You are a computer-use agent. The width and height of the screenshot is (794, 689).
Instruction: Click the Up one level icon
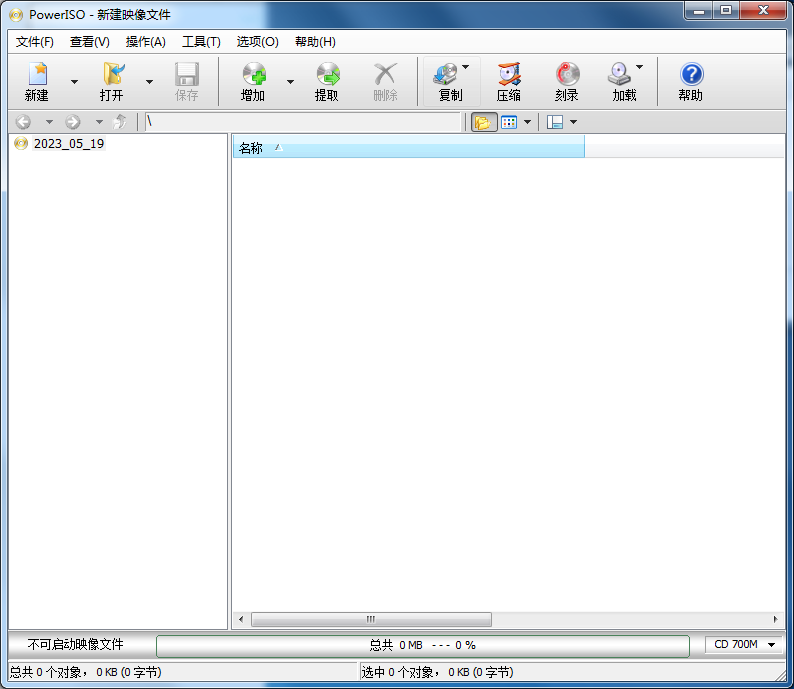click(x=120, y=122)
